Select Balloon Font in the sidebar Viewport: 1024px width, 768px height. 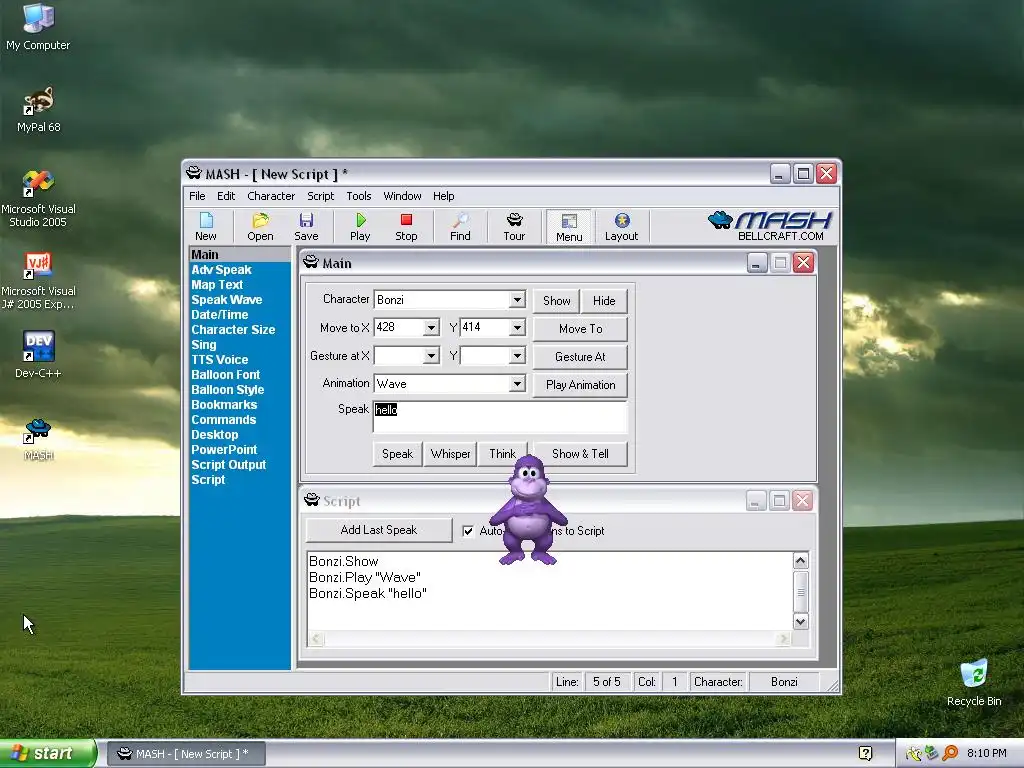coord(225,375)
